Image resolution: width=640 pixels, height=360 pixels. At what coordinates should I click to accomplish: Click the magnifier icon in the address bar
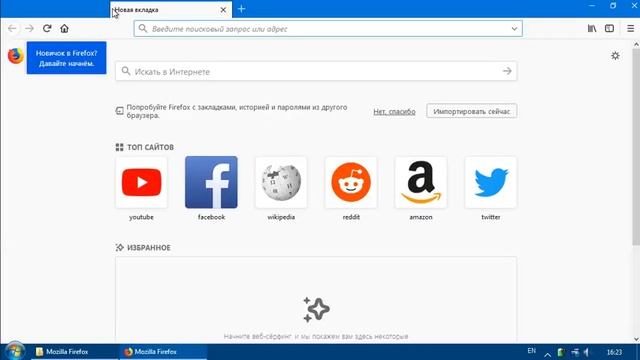142,29
